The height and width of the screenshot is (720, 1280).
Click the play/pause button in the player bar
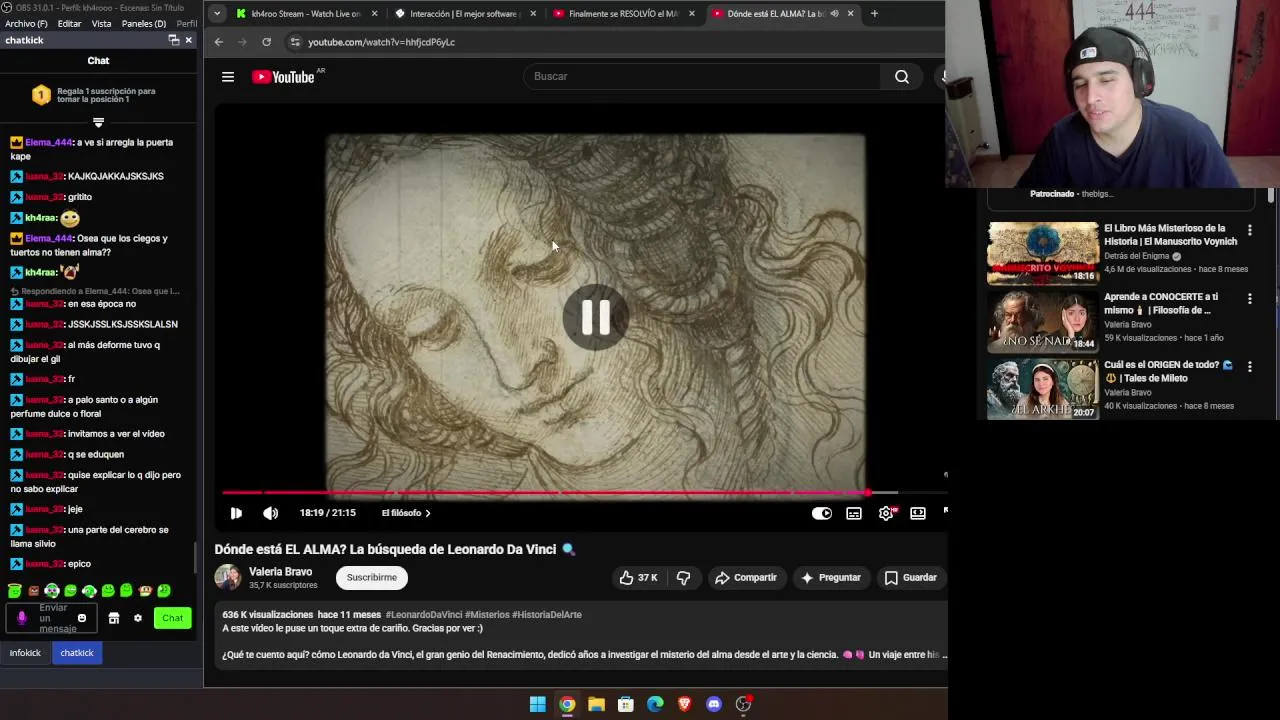[236, 513]
